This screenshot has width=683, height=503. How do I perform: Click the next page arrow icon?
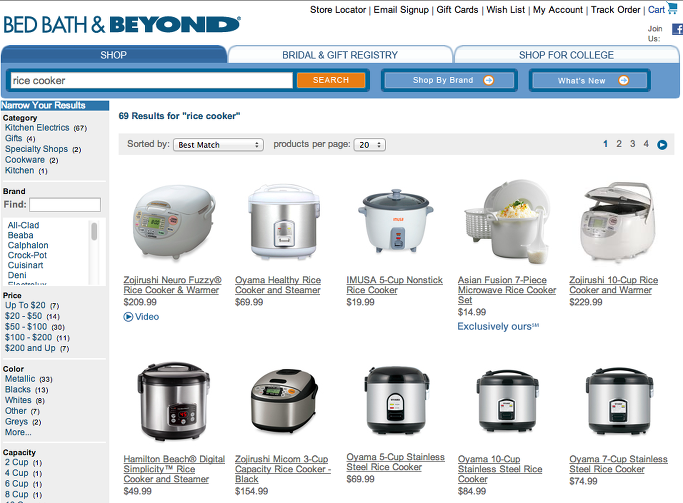pos(662,145)
